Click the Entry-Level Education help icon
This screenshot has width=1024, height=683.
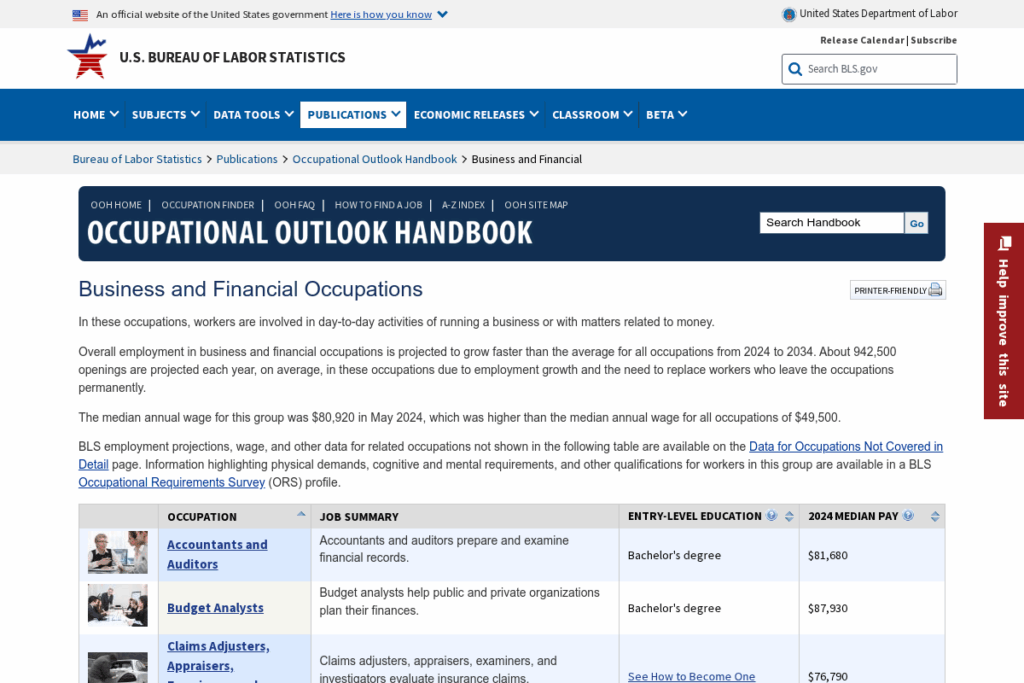[x=772, y=516]
